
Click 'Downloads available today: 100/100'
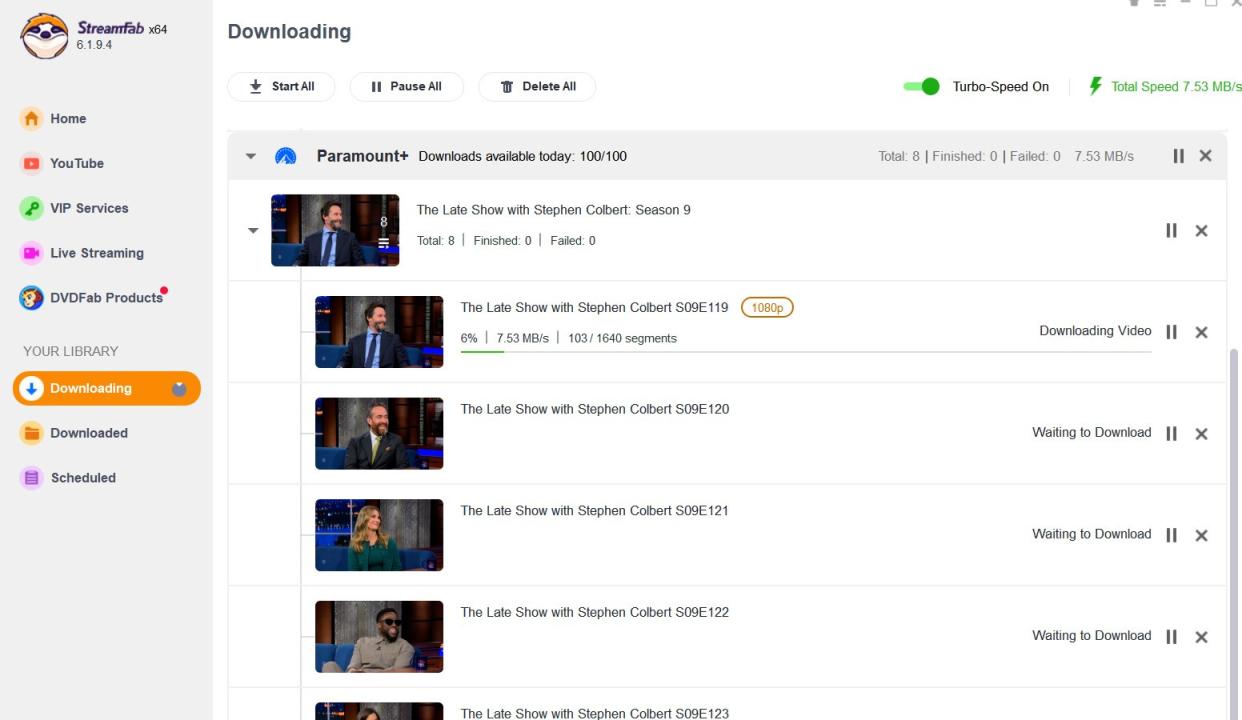523,156
